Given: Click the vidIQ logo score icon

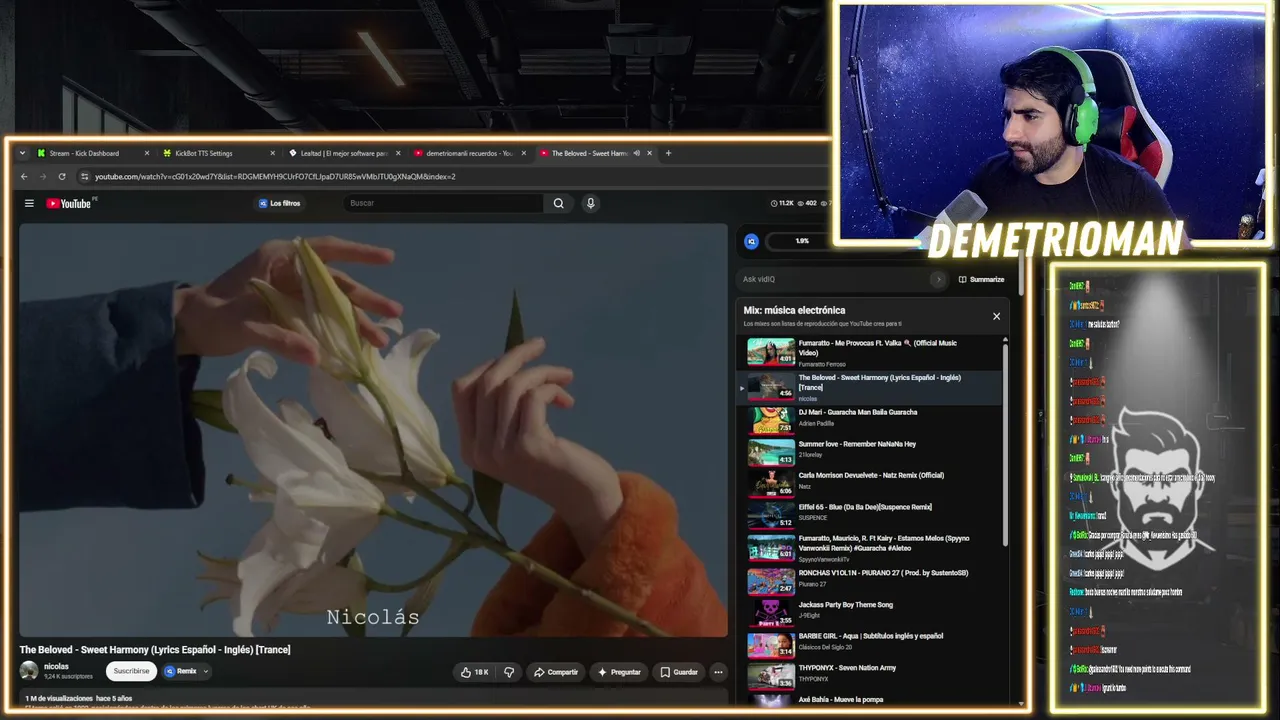Looking at the screenshot, I should pyautogui.click(x=752, y=241).
